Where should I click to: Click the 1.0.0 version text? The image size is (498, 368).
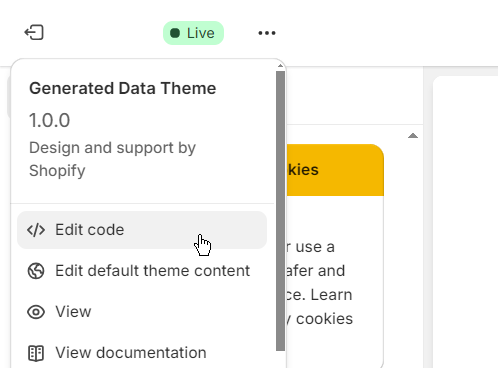click(50, 120)
